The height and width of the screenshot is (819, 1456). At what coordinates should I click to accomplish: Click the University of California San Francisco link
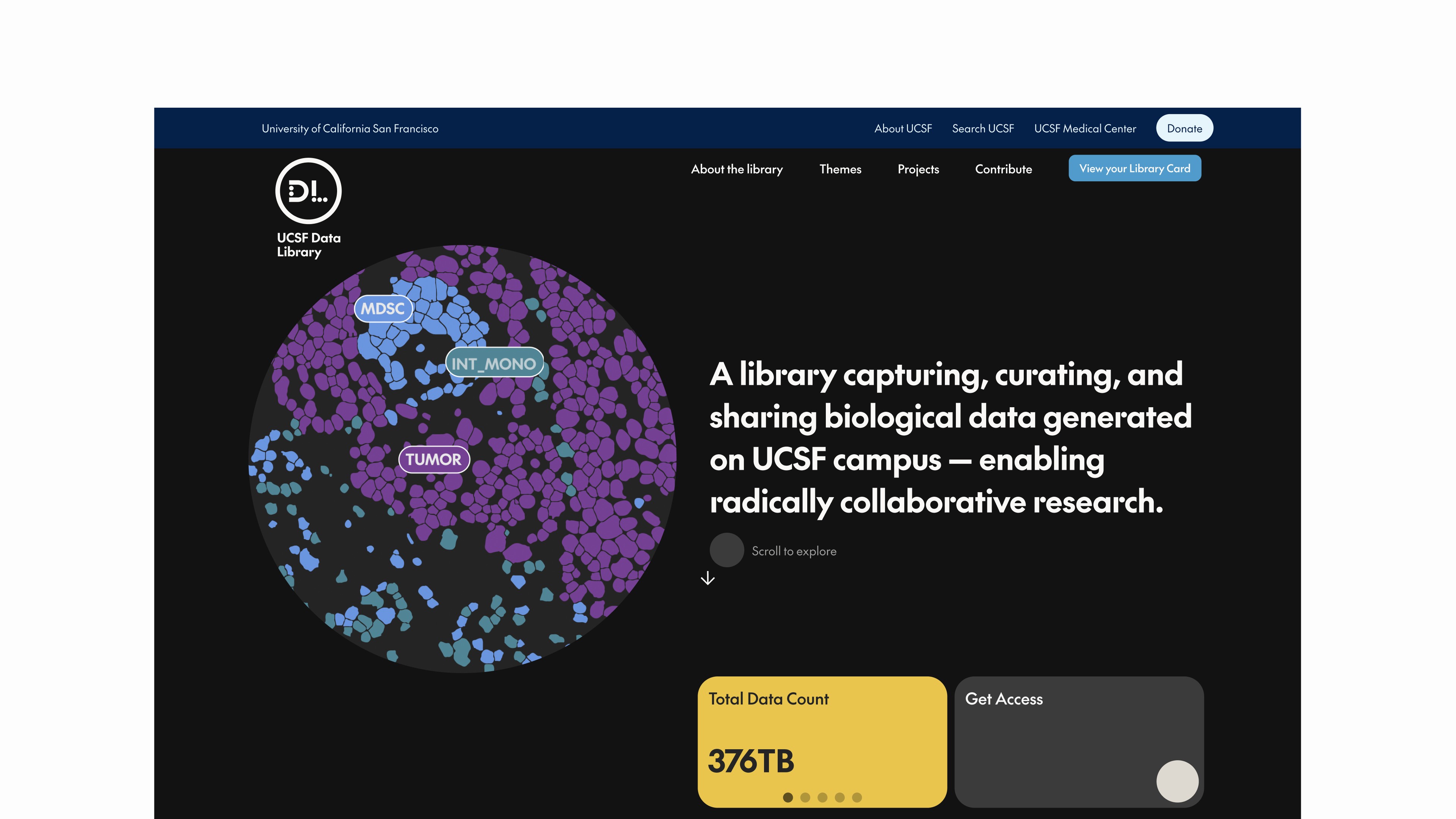pos(350,128)
